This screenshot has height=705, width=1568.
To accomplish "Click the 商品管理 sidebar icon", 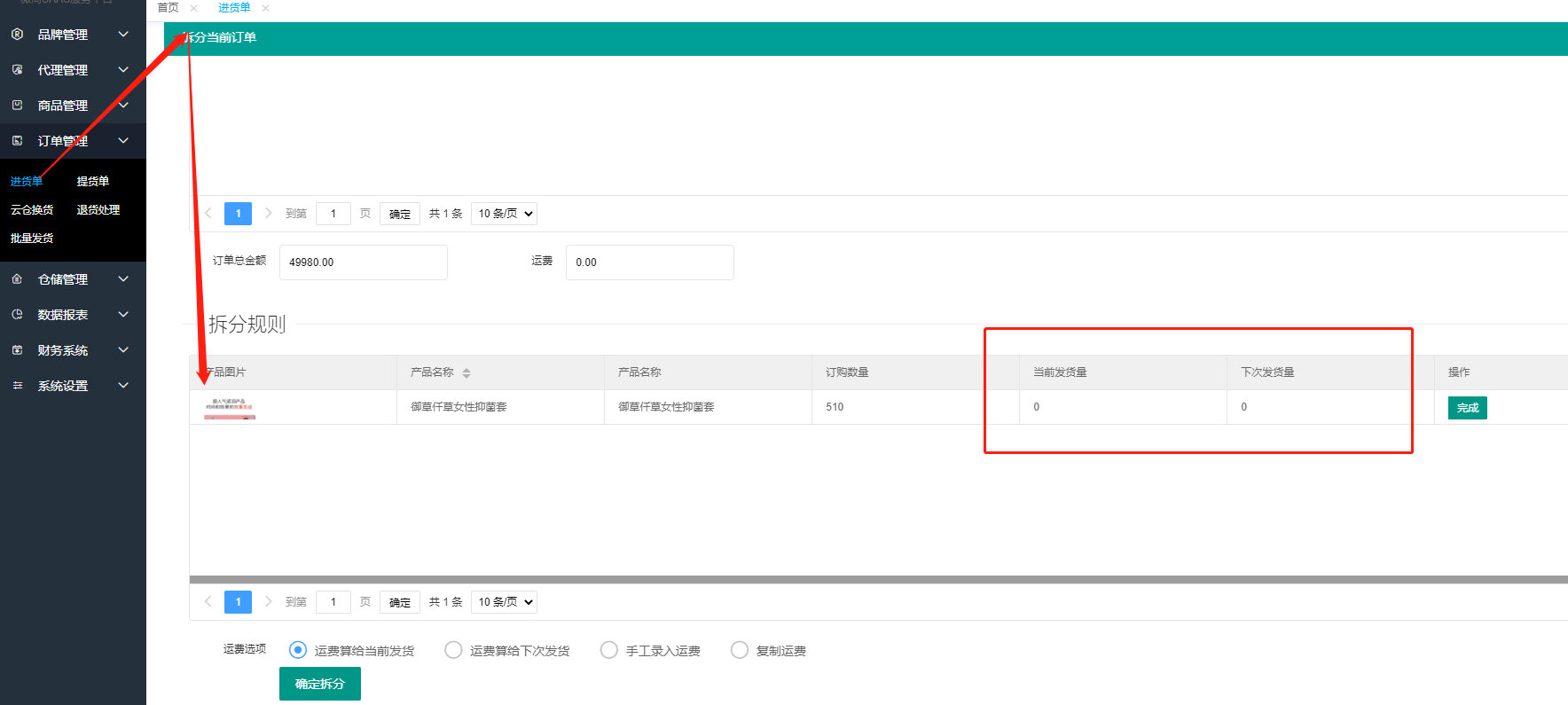I will (17, 105).
